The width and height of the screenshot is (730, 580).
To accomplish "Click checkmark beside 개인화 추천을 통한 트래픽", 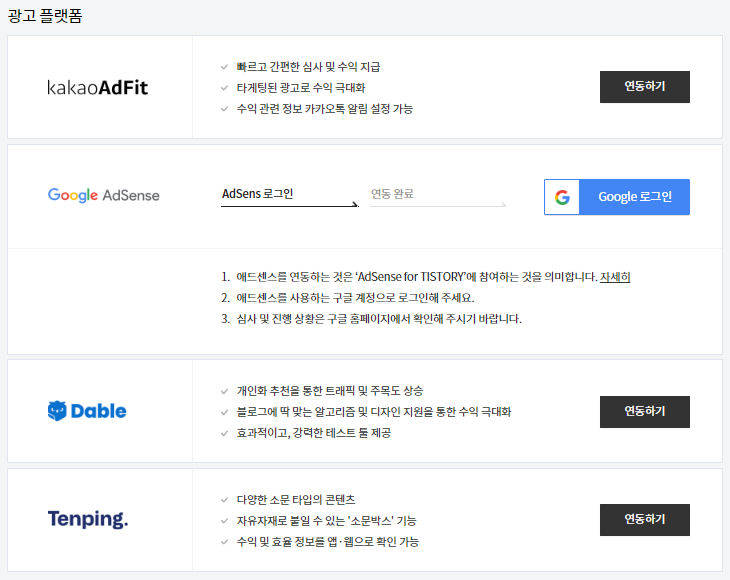I will [224, 391].
